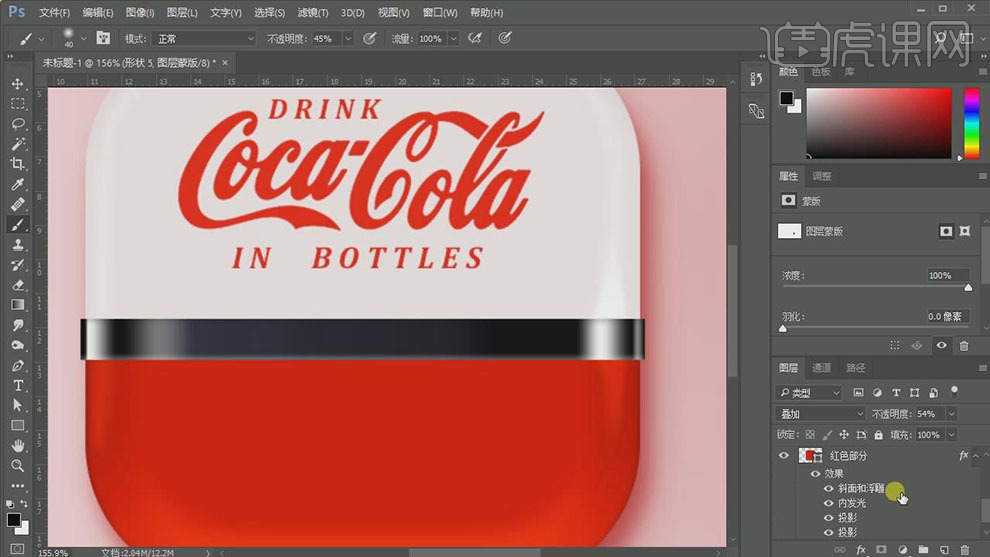Switch to the 通道 tab
This screenshot has height=557, width=990.
tap(821, 368)
